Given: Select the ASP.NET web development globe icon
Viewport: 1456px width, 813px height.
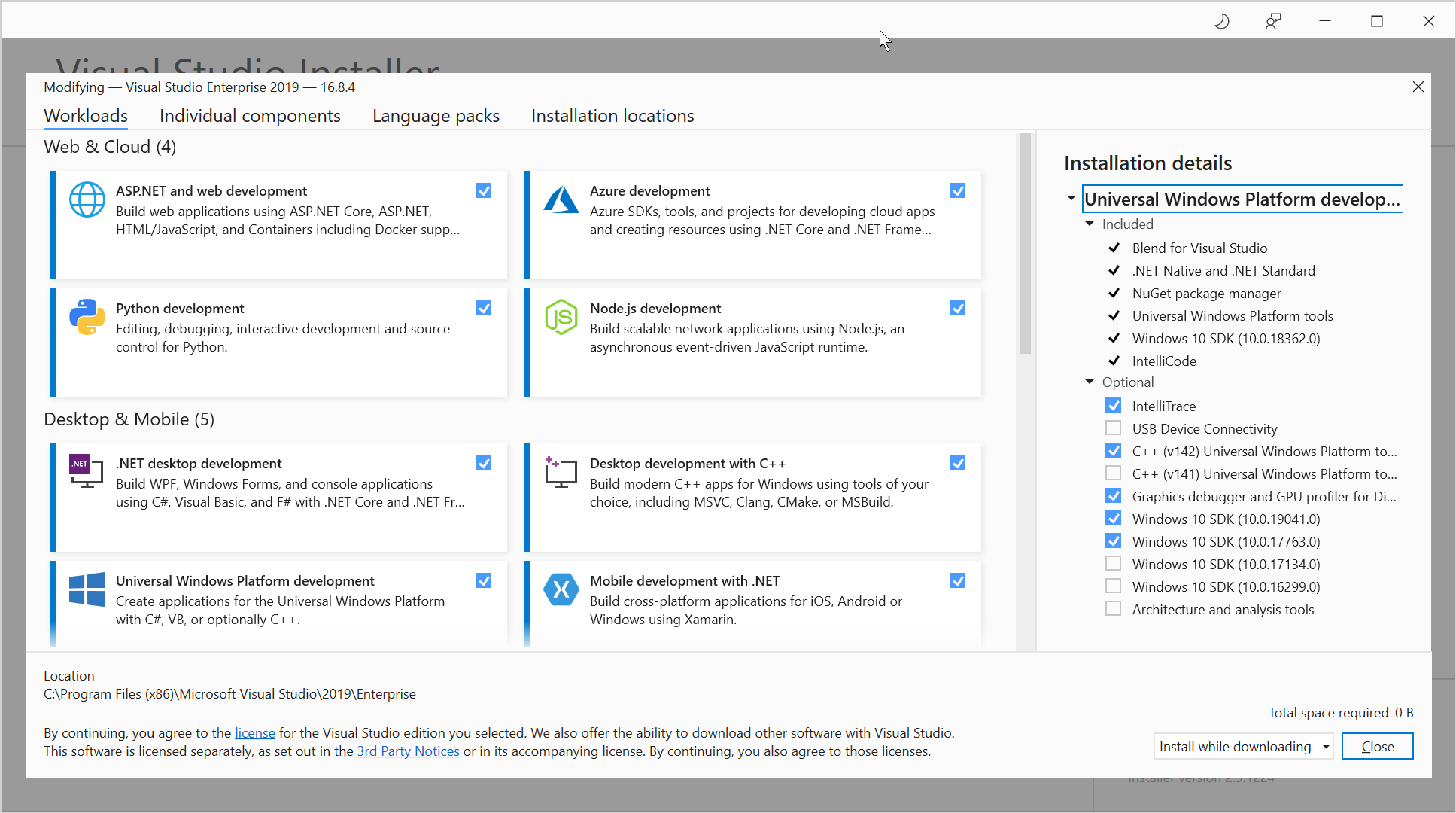Looking at the screenshot, I should tap(87, 199).
